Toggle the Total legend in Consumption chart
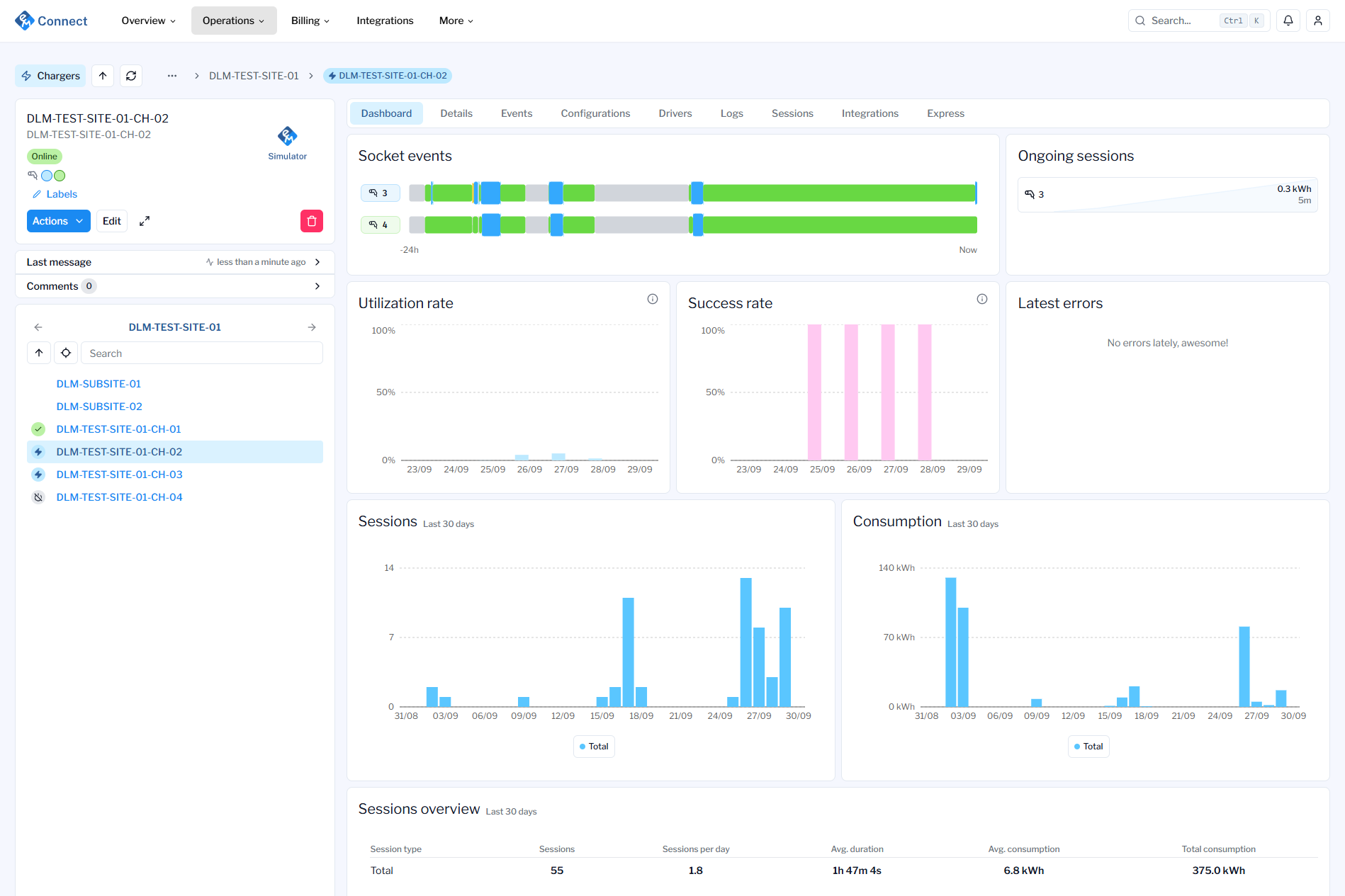The image size is (1345, 896). click(1088, 746)
